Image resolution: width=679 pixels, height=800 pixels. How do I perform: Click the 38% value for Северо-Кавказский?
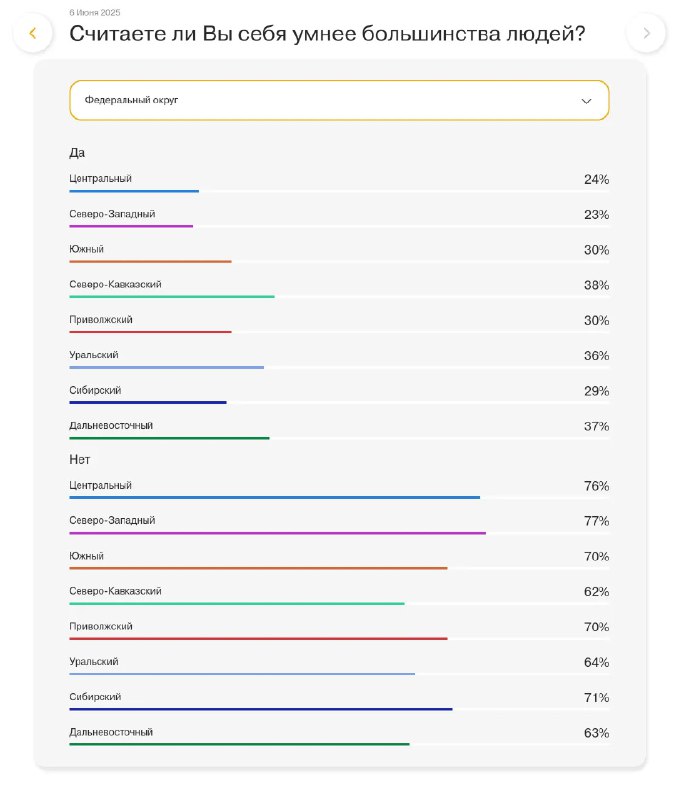(596, 285)
